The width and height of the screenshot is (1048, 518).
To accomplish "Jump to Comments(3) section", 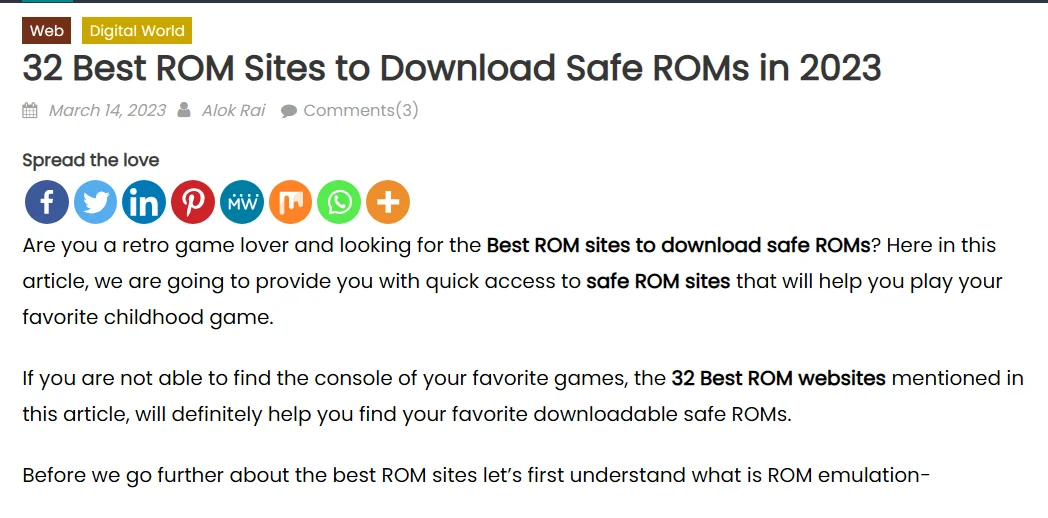I will point(361,110).
